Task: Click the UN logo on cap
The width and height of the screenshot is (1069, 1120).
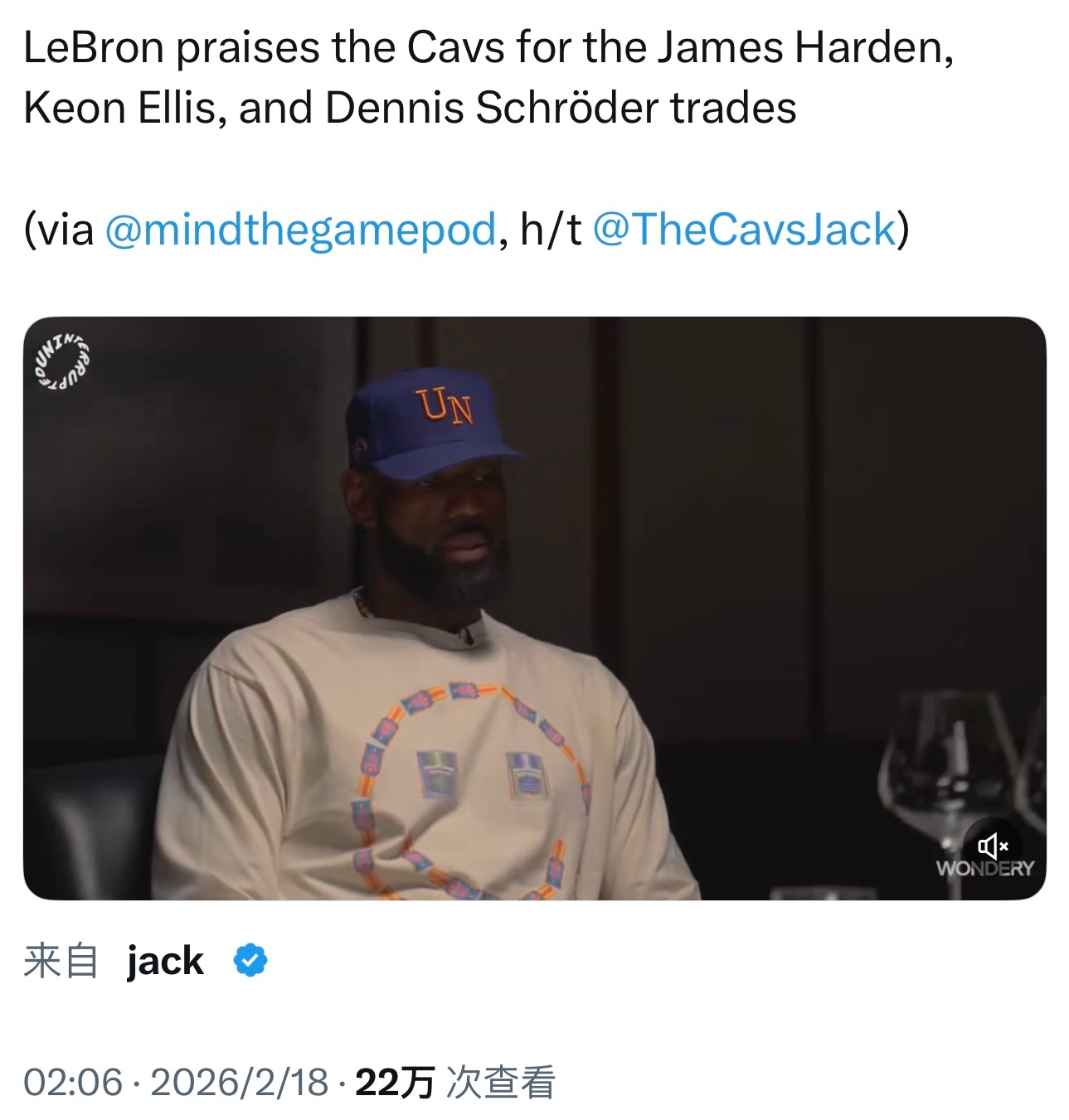Action: [x=445, y=406]
